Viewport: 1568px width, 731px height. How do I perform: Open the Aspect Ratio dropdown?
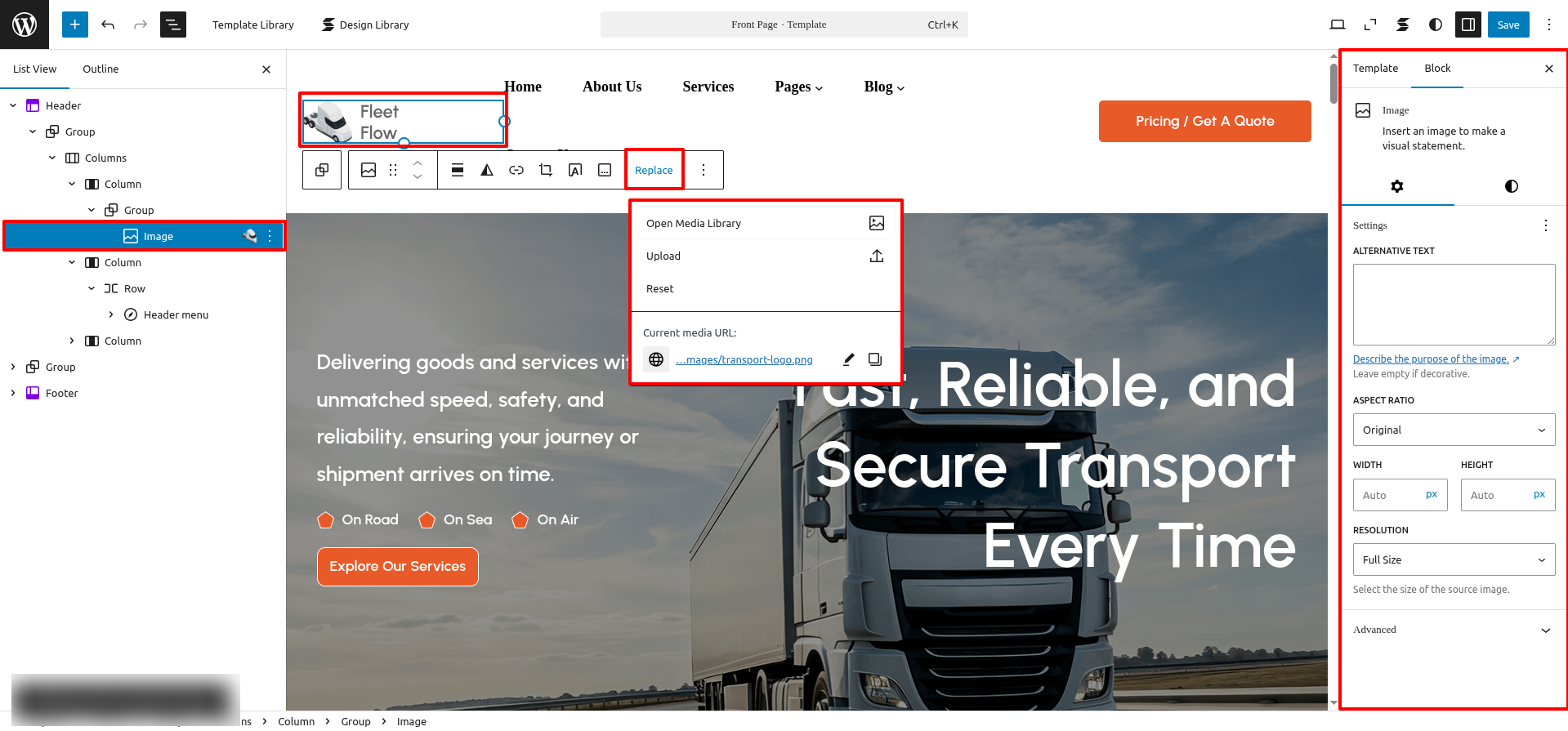pyautogui.click(x=1454, y=430)
